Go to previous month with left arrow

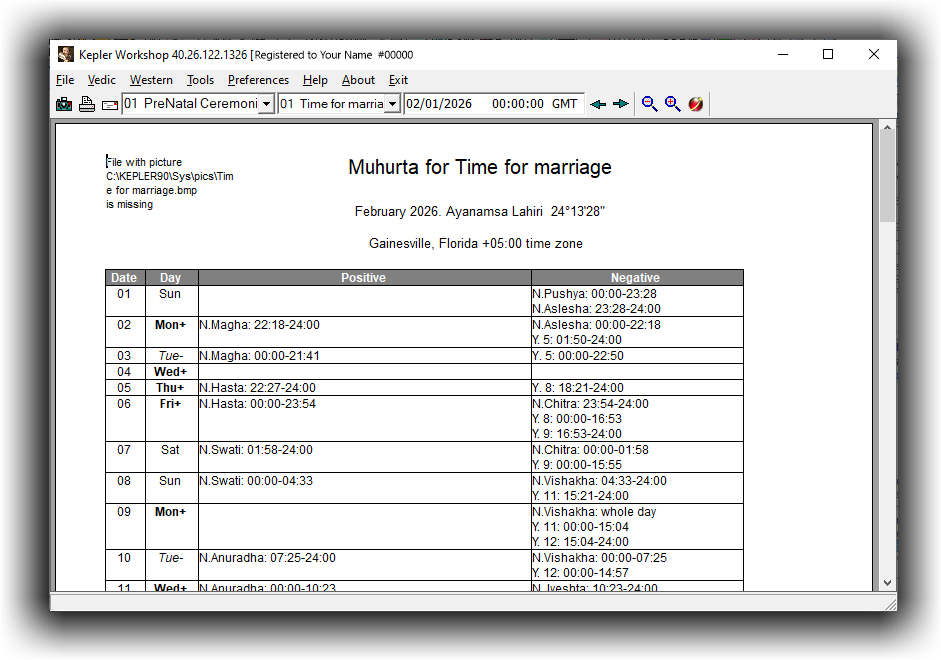[x=598, y=104]
